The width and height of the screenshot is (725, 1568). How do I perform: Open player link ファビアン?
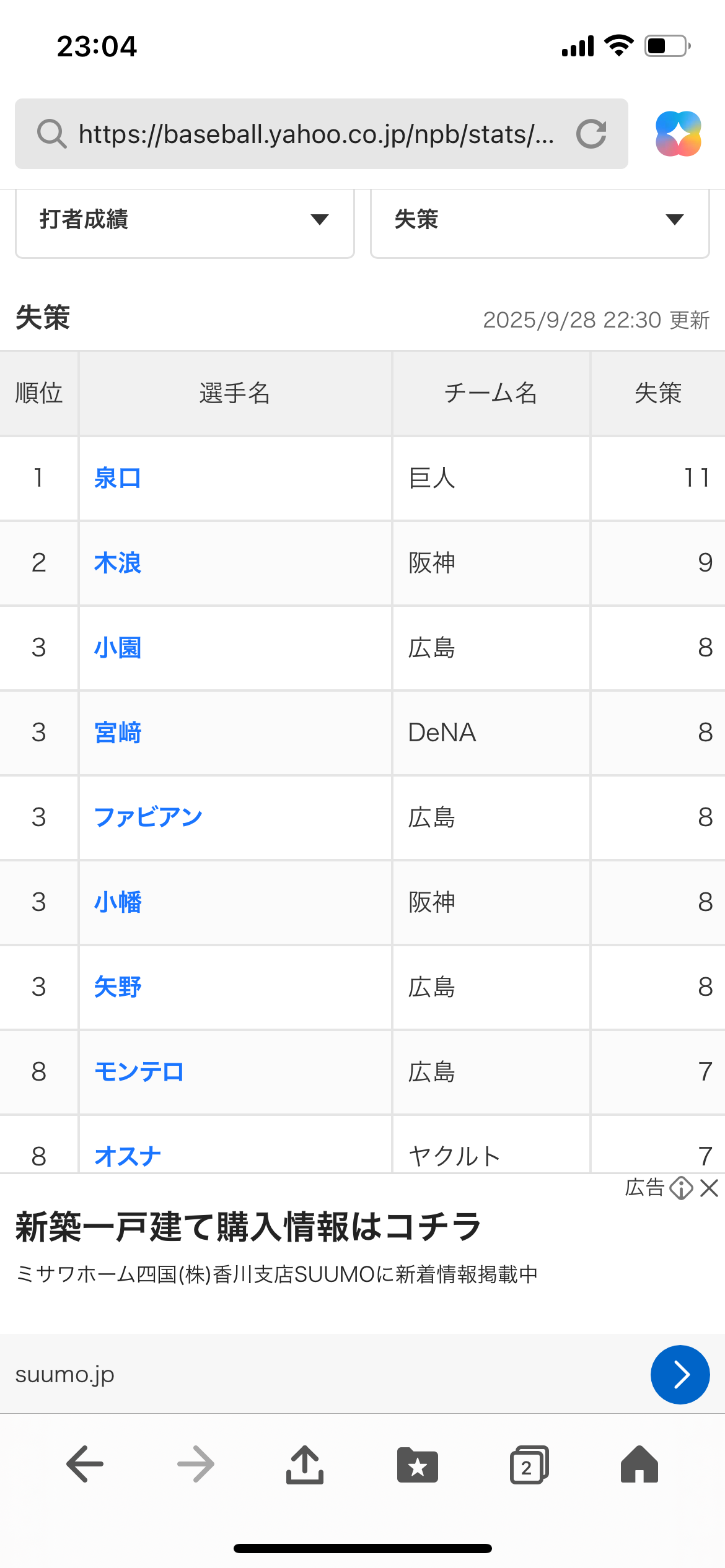coord(148,817)
